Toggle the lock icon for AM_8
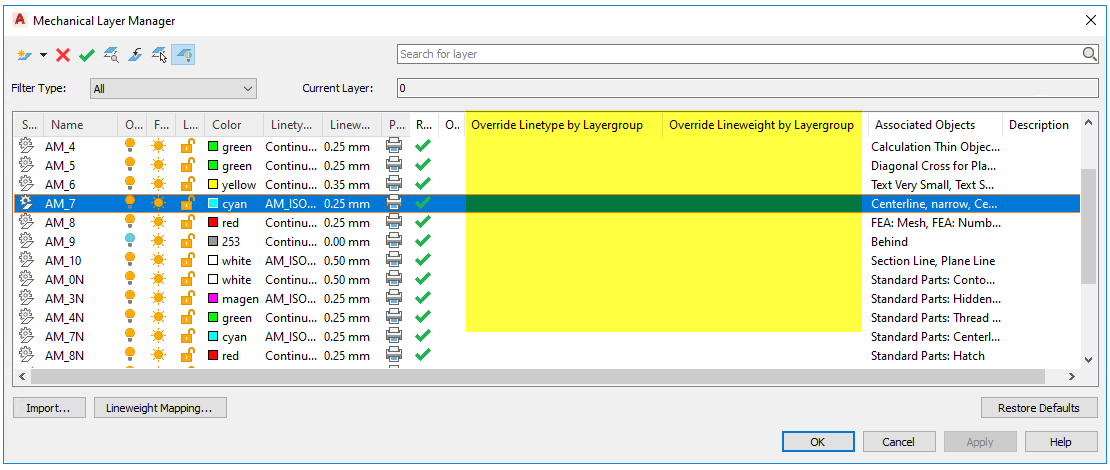 pyautogui.click(x=188, y=222)
